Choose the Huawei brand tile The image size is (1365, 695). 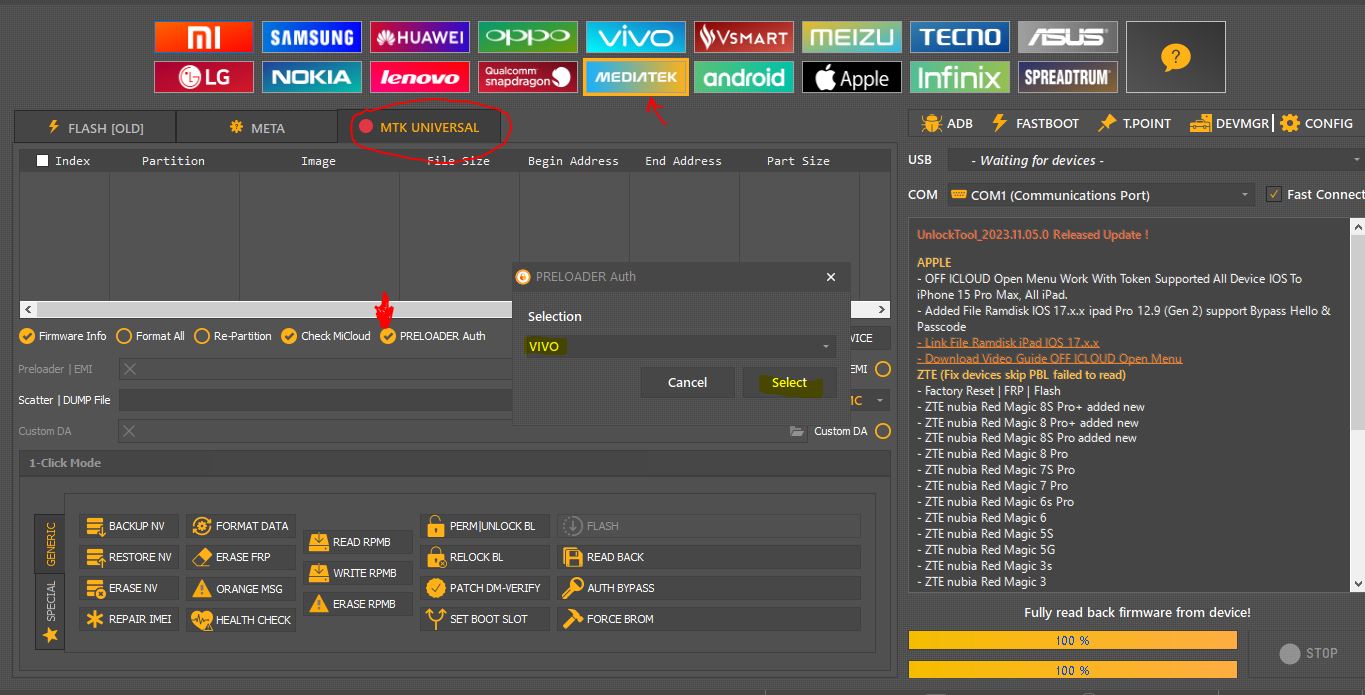(420, 37)
